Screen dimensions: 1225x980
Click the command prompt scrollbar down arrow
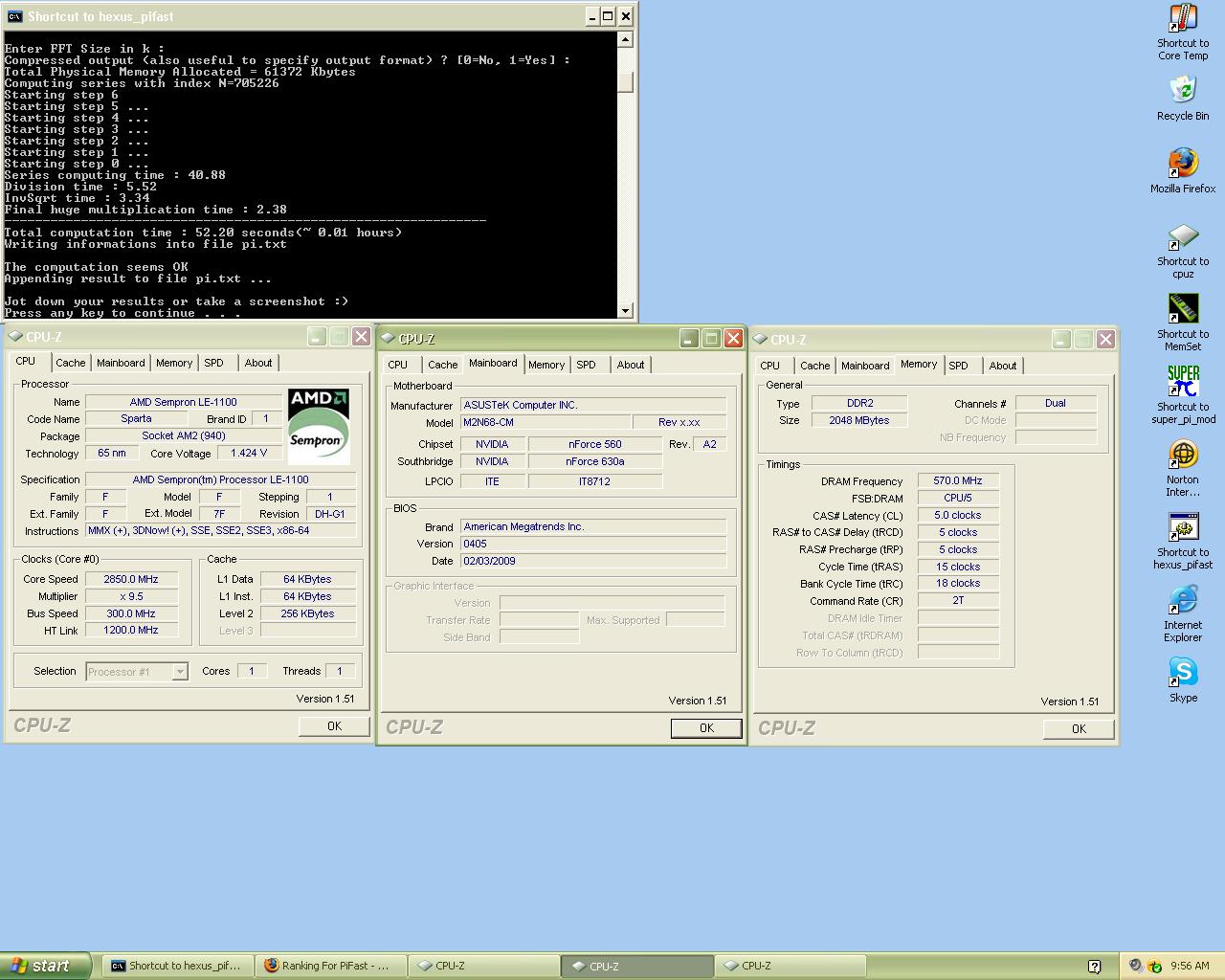pos(626,310)
